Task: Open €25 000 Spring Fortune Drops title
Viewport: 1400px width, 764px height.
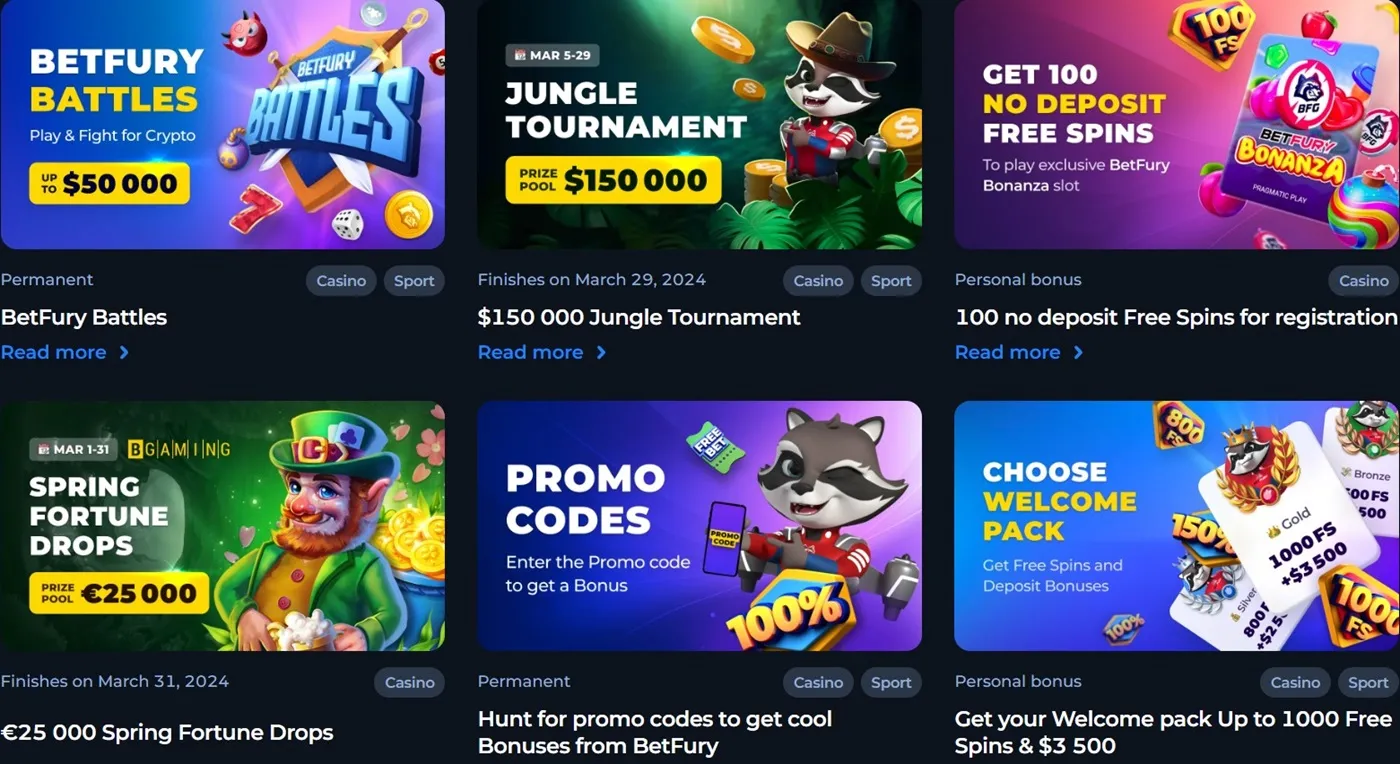Action: [x=167, y=732]
